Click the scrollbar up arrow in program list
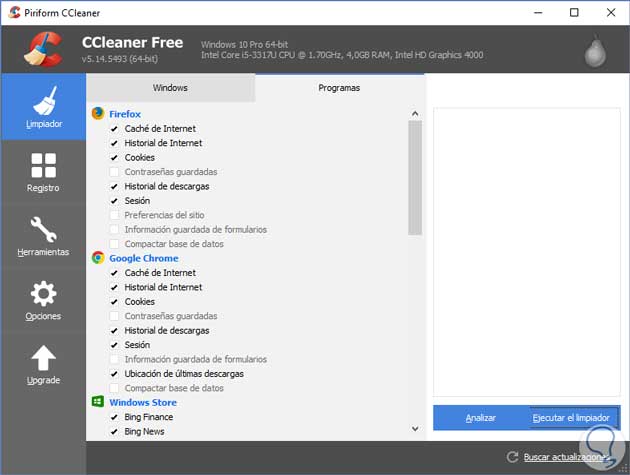 click(x=415, y=112)
